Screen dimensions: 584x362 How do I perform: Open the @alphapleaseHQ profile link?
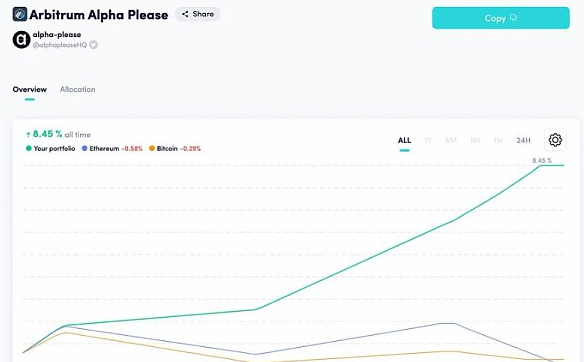(x=60, y=45)
